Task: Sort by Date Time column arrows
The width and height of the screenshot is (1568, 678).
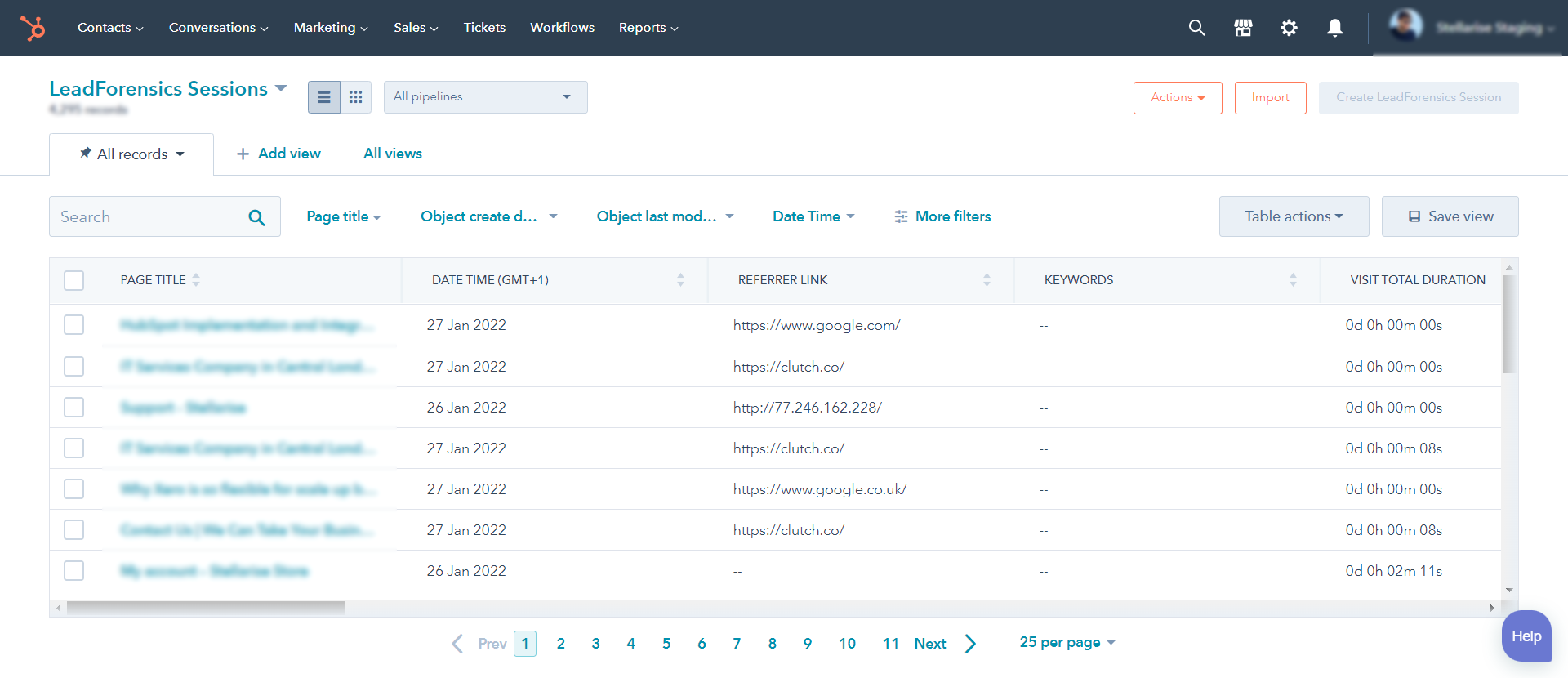Action: click(x=680, y=279)
